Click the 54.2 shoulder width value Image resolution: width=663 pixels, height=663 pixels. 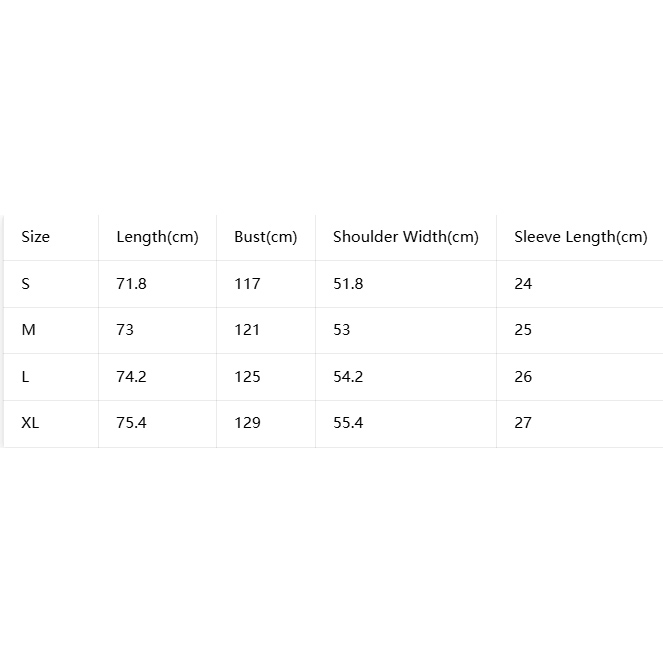(x=348, y=376)
